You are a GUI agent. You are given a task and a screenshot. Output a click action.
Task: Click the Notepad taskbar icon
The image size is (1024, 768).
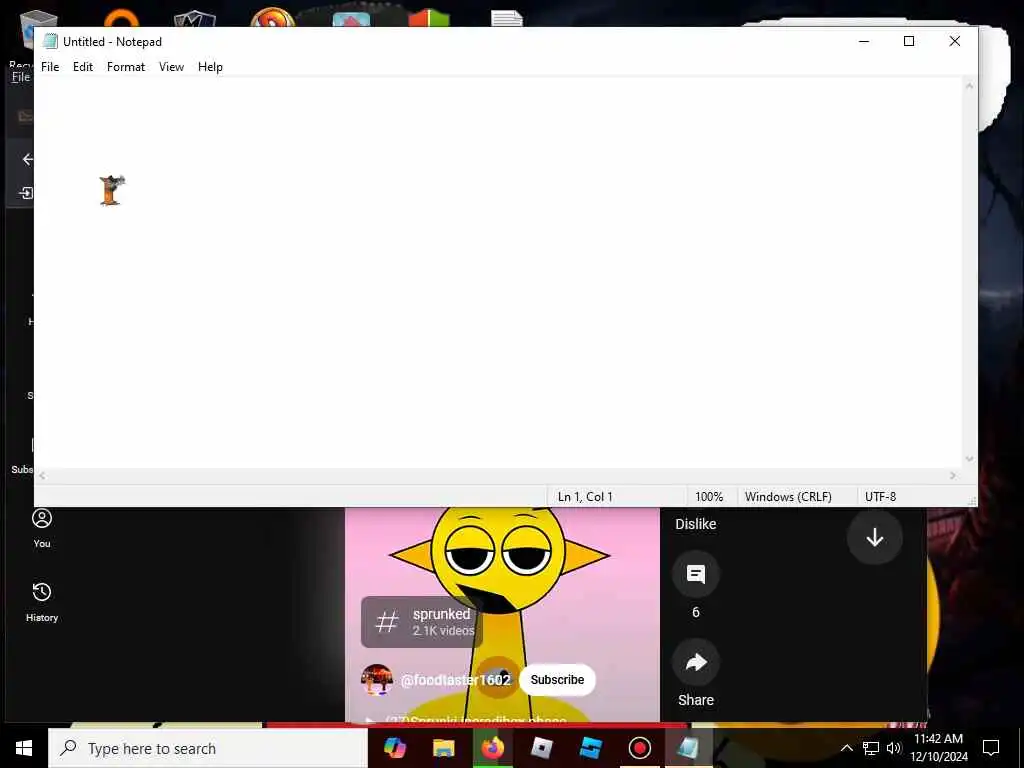[688, 748]
